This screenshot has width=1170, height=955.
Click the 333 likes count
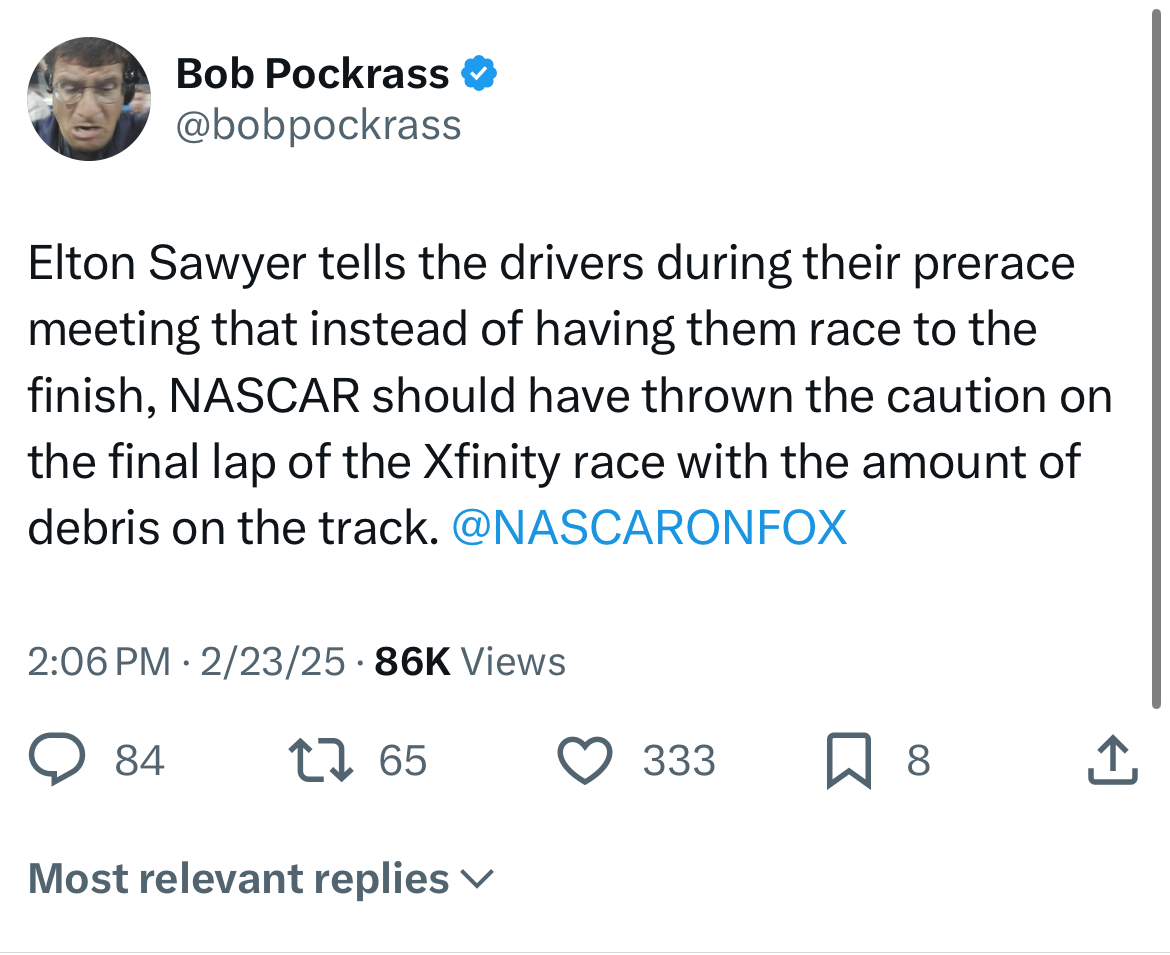(679, 761)
